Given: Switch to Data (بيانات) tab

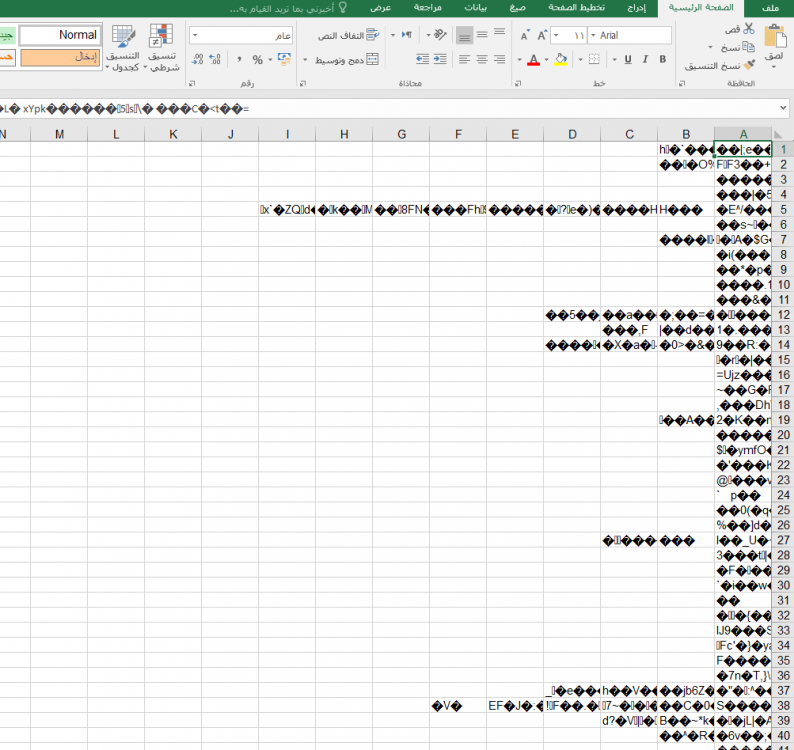Looking at the screenshot, I should (475, 8).
